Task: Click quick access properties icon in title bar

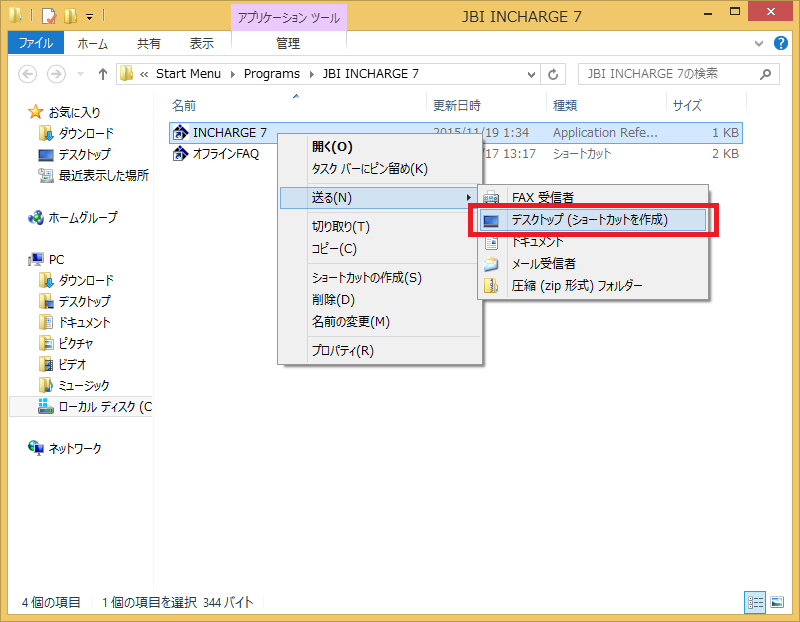Action: (48, 16)
